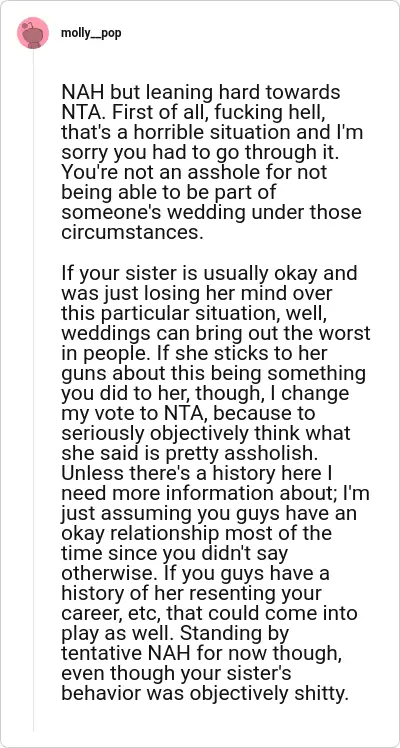This screenshot has height=748, width=400.
Task: Select the final line "behavior was objectively shitty."
Action: [203, 694]
